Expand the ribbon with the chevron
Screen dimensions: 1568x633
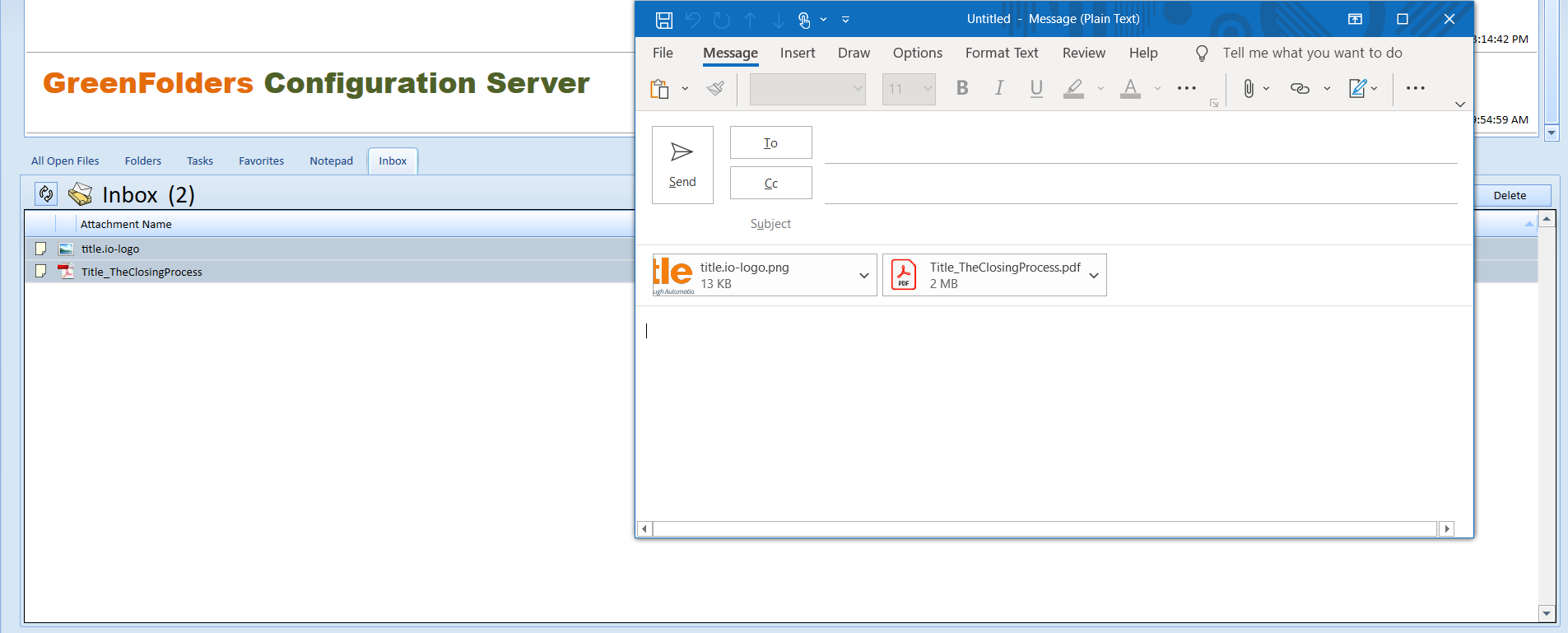(1460, 105)
